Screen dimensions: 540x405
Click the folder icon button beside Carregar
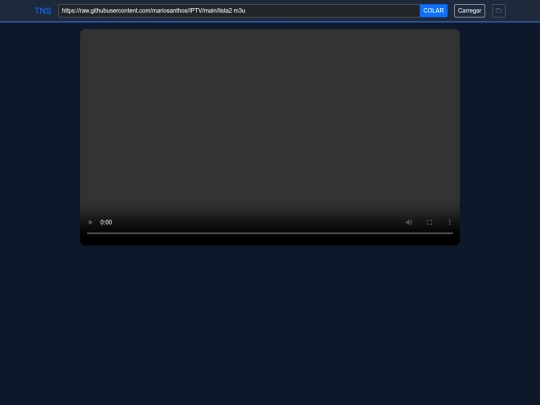499,11
